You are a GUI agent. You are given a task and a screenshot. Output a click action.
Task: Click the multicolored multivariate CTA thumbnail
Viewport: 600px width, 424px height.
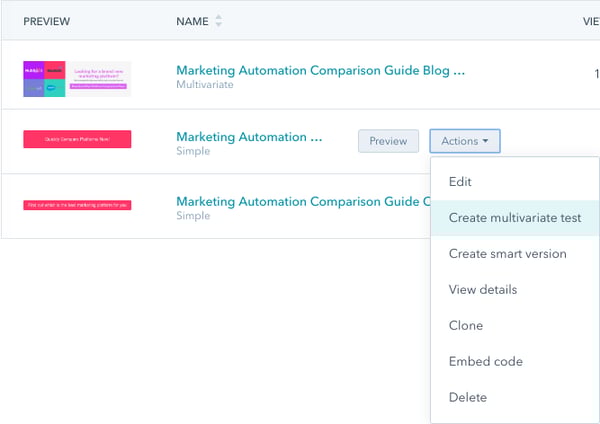(x=77, y=79)
